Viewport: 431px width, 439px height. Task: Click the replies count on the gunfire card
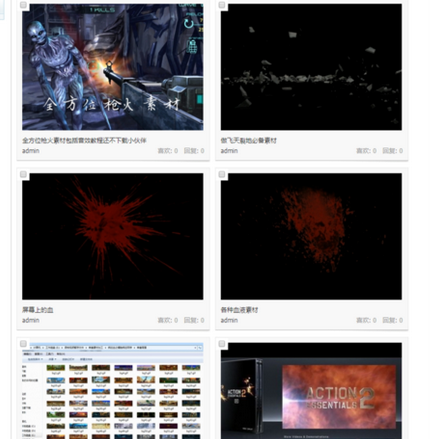[x=194, y=151]
